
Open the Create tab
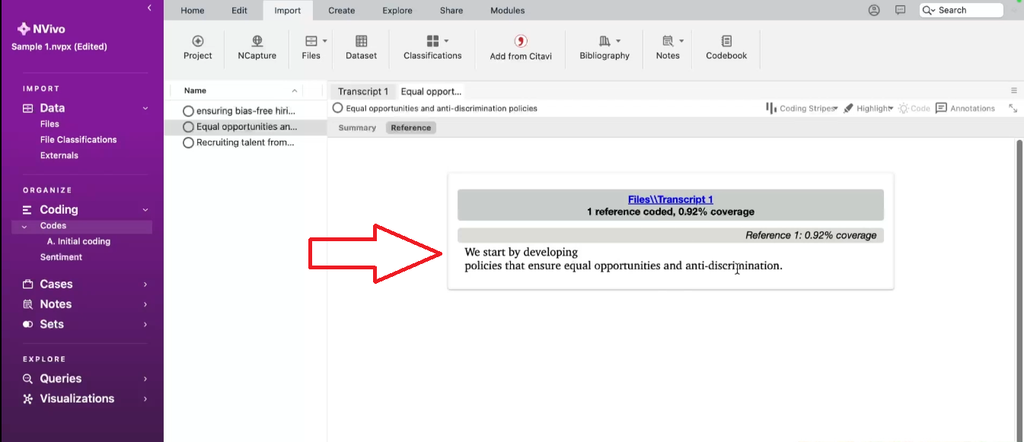point(342,10)
